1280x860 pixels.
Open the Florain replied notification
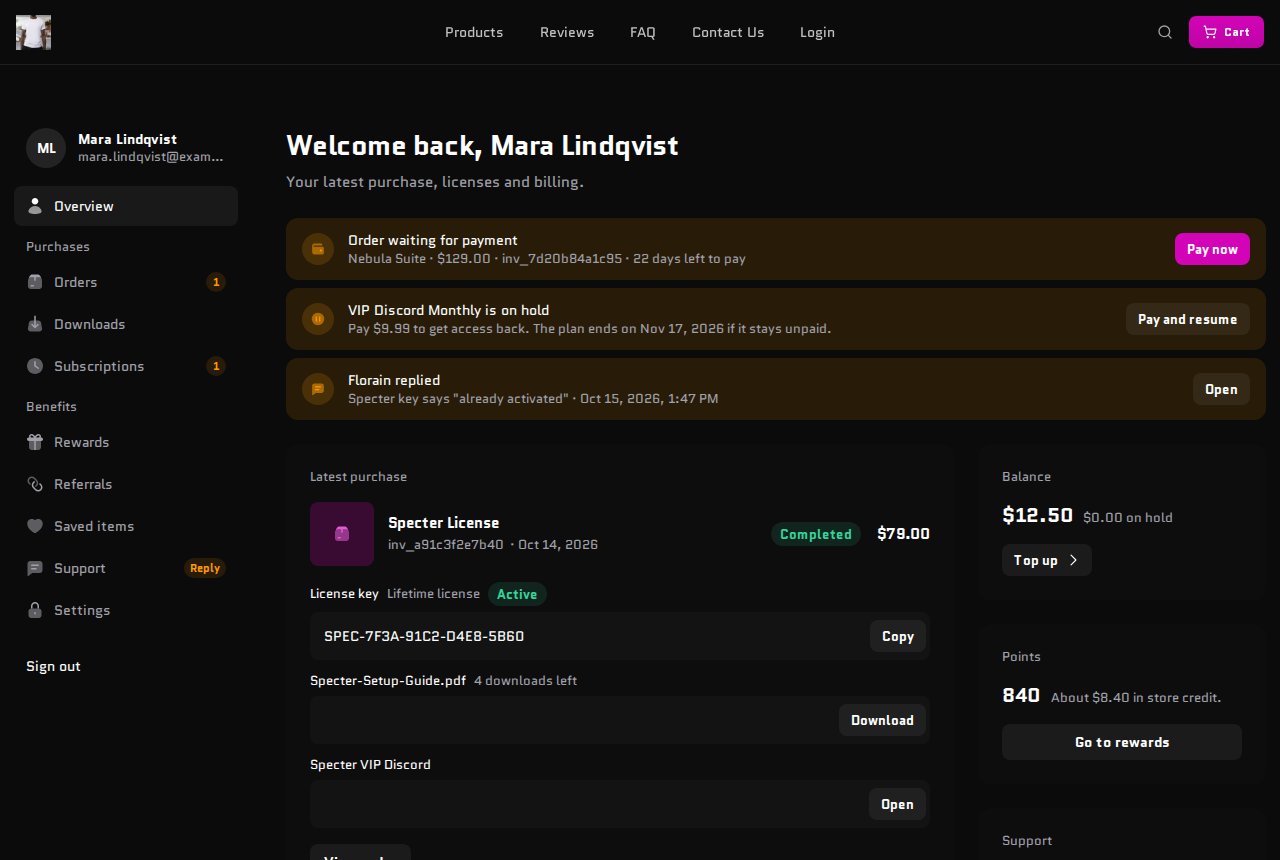[x=1221, y=389]
